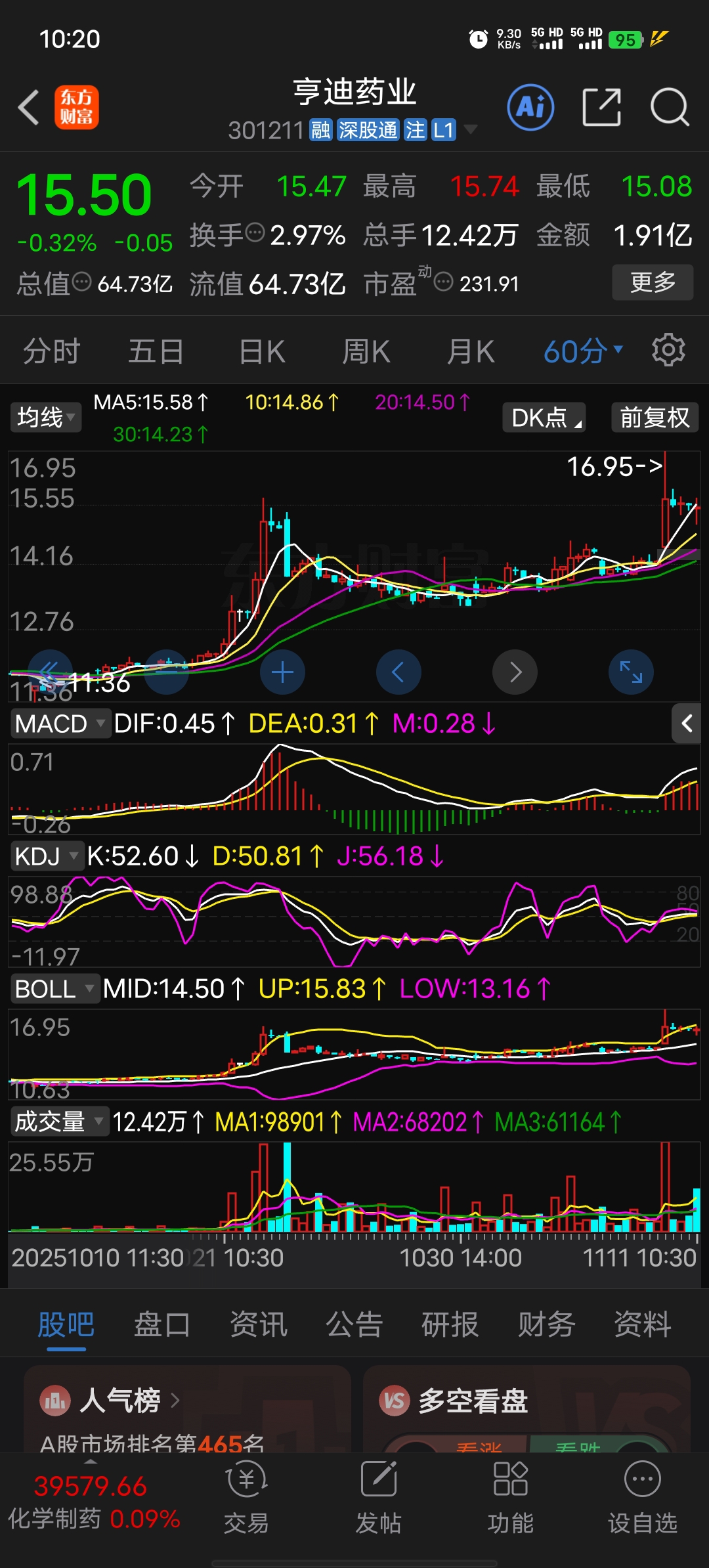Tap 1030 14:00 time axis label

coord(460,1257)
